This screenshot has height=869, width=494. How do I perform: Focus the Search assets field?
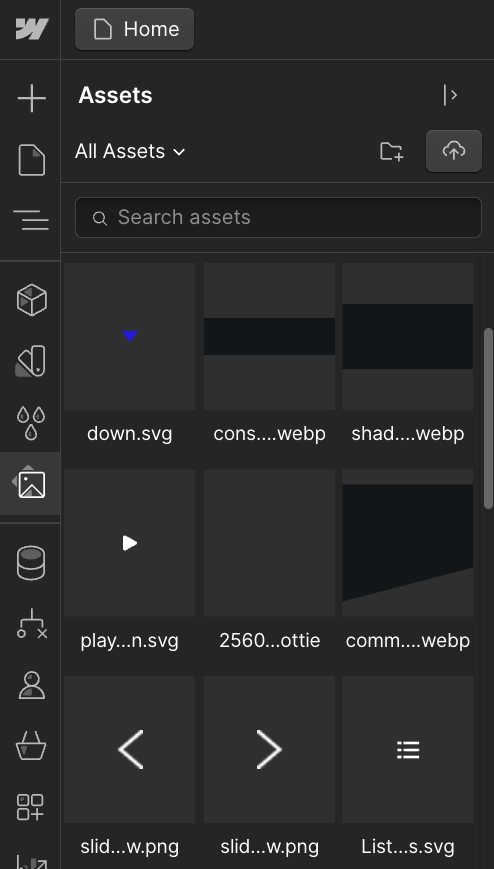tap(278, 217)
